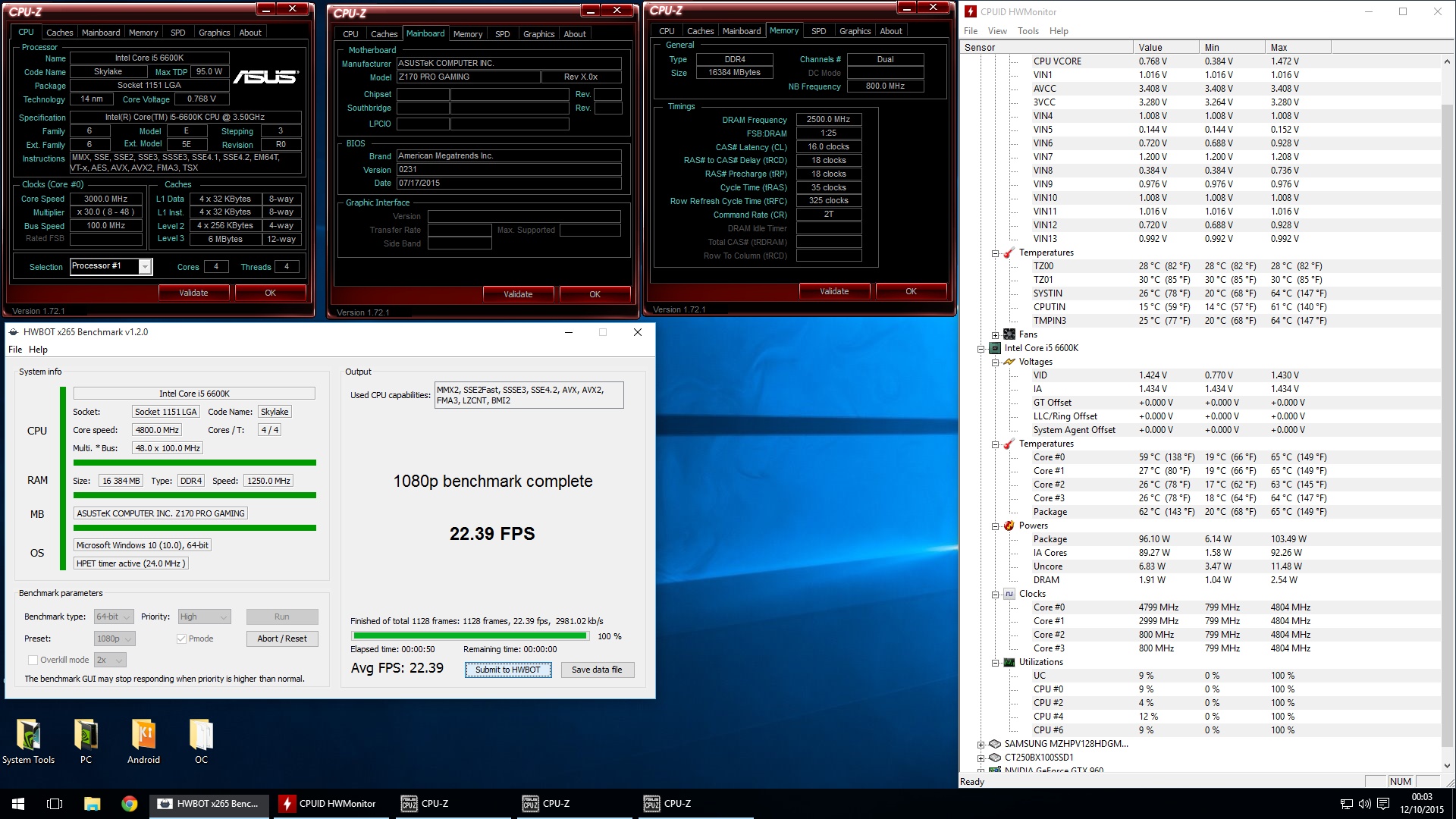Click the Intel Core i5 6600K chip icon
This screenshot has width=1456, height=819.
click(995, 348)
